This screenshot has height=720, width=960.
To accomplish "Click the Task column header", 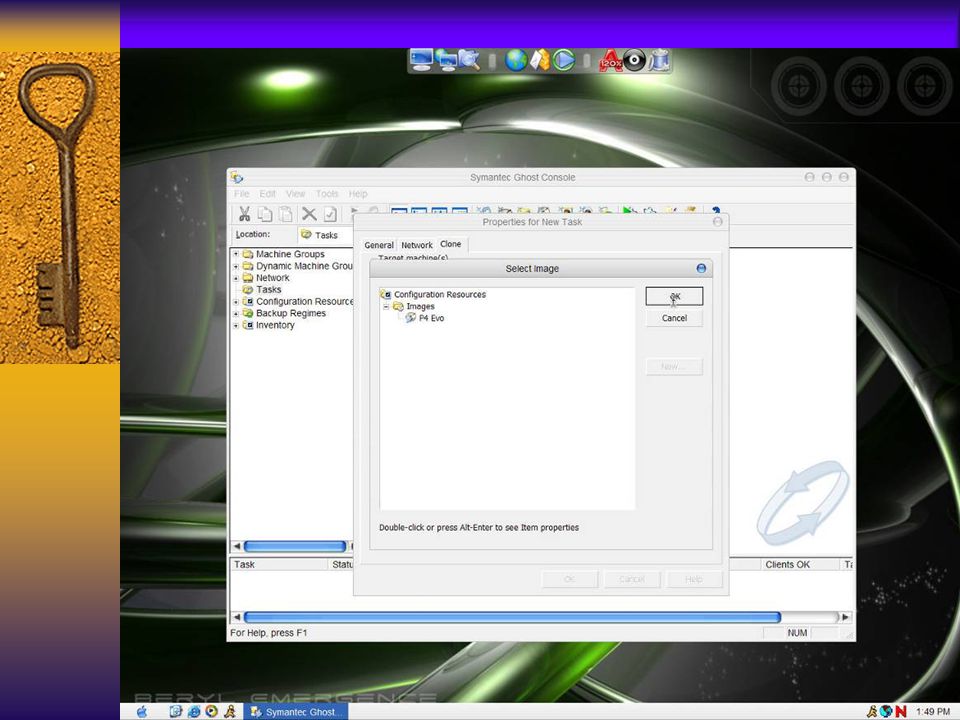I will click(279, 564).
